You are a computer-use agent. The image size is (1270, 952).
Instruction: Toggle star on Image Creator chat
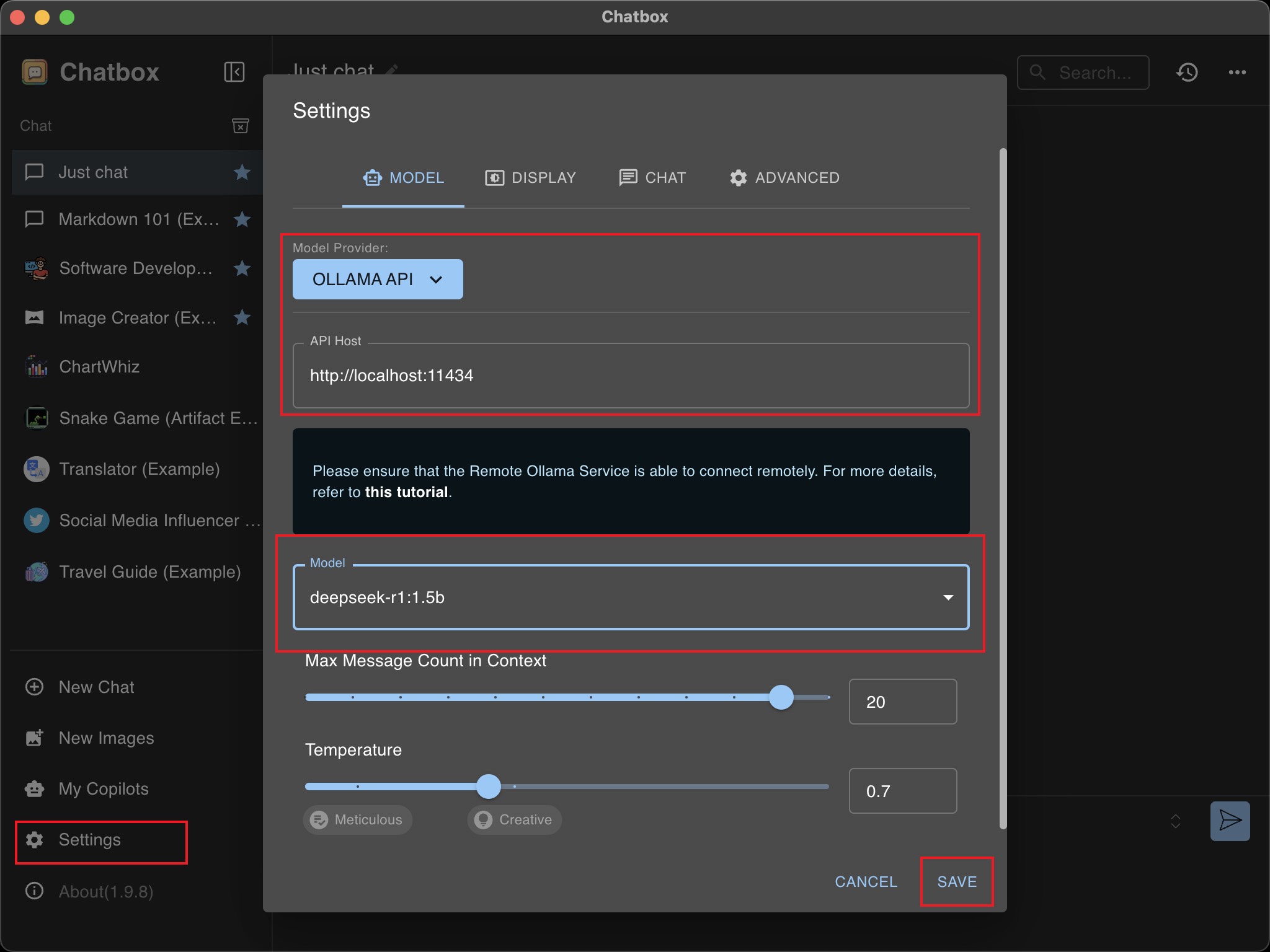pyautogui.click(x=242, y=318)
